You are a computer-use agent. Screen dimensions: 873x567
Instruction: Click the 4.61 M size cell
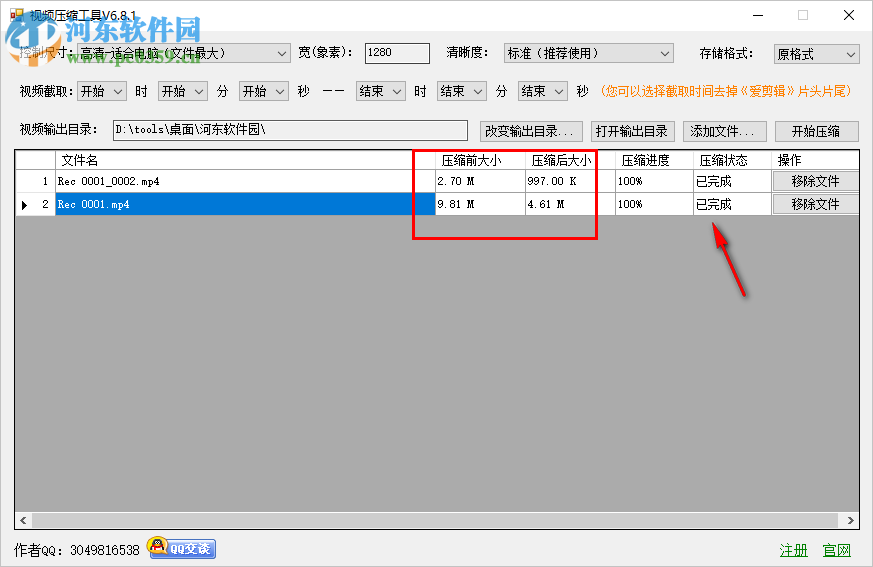pyautogui.click(x=570, y=204)
